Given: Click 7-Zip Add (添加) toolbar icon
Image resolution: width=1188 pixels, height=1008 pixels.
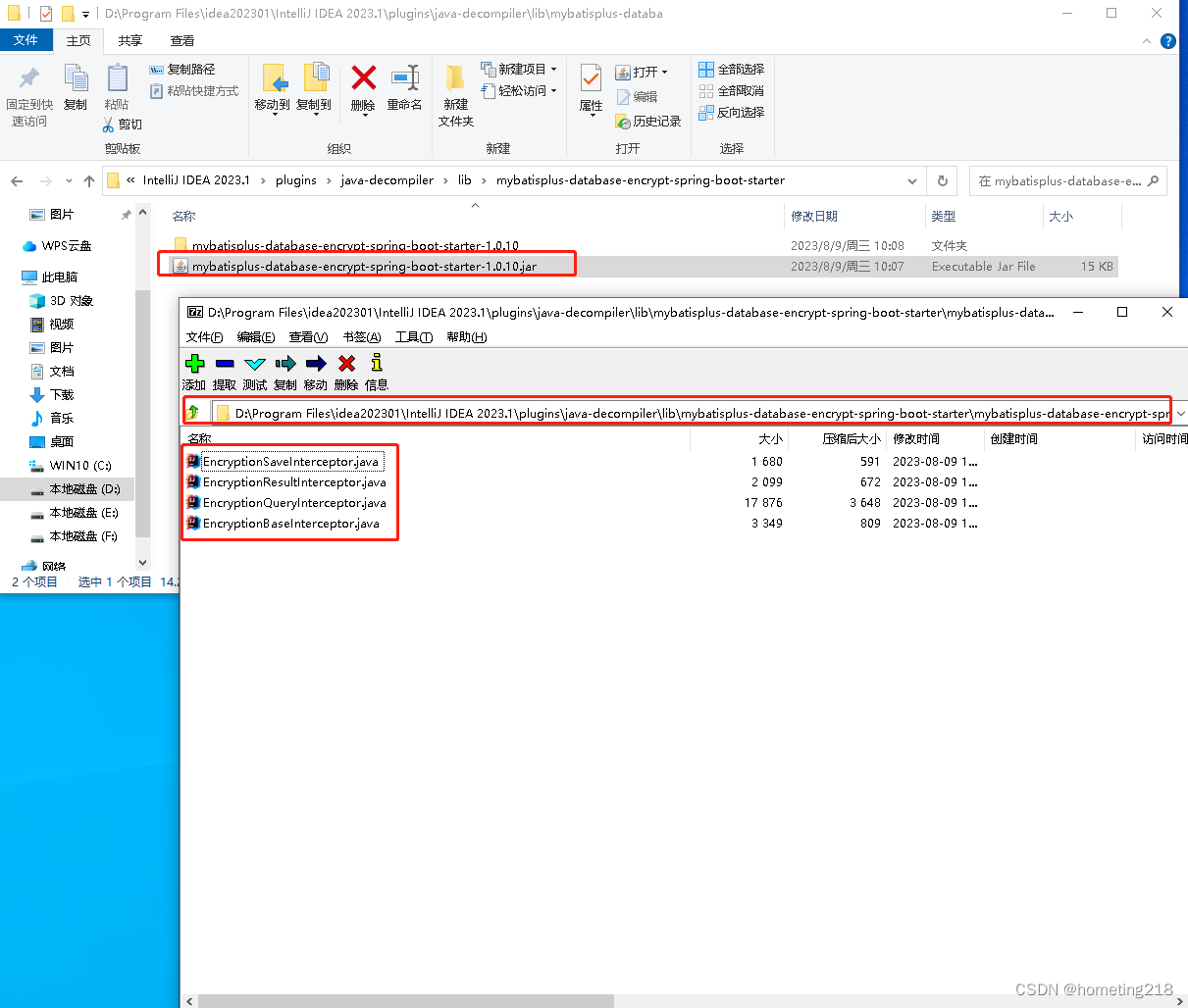Looking at the screenshot, I should click(x=194, y=364).
